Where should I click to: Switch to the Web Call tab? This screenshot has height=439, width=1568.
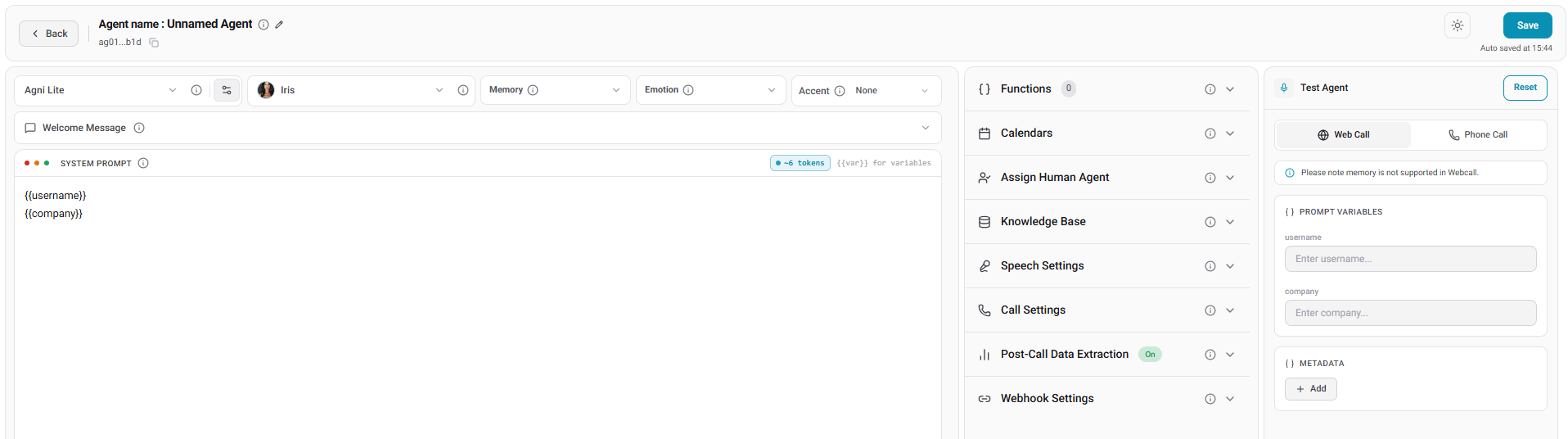1343,135
